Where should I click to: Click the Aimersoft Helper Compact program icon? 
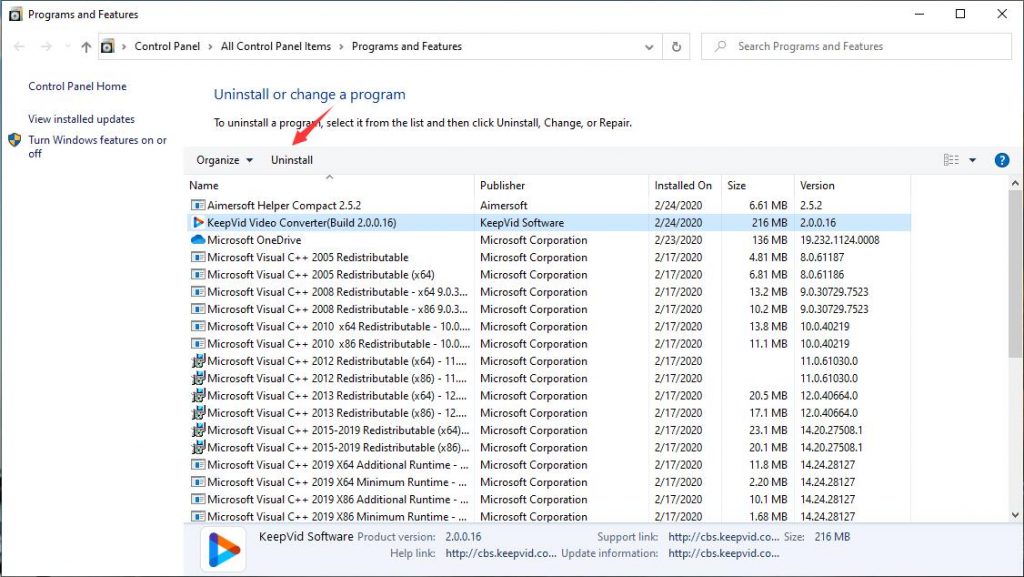click(198, 205)
